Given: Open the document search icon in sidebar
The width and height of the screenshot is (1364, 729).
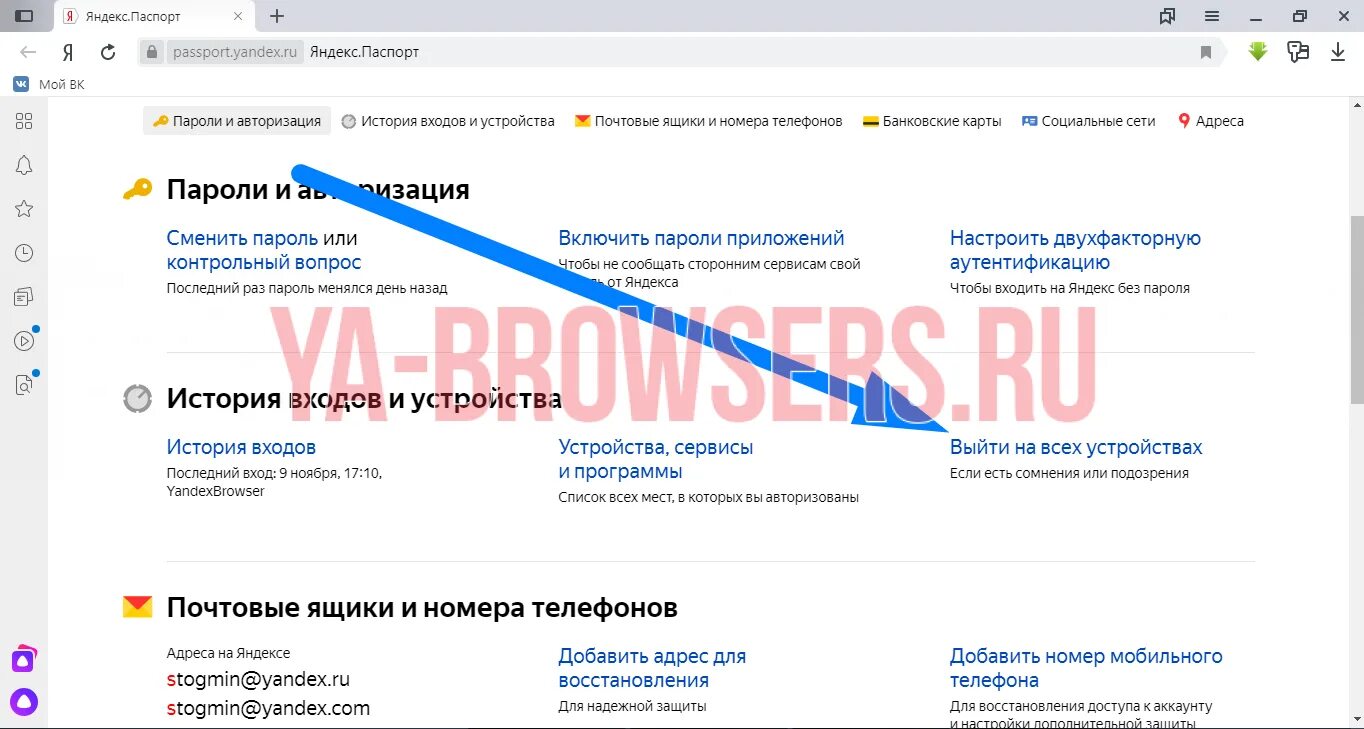Looking at the screenshot, I should point(24,385).
